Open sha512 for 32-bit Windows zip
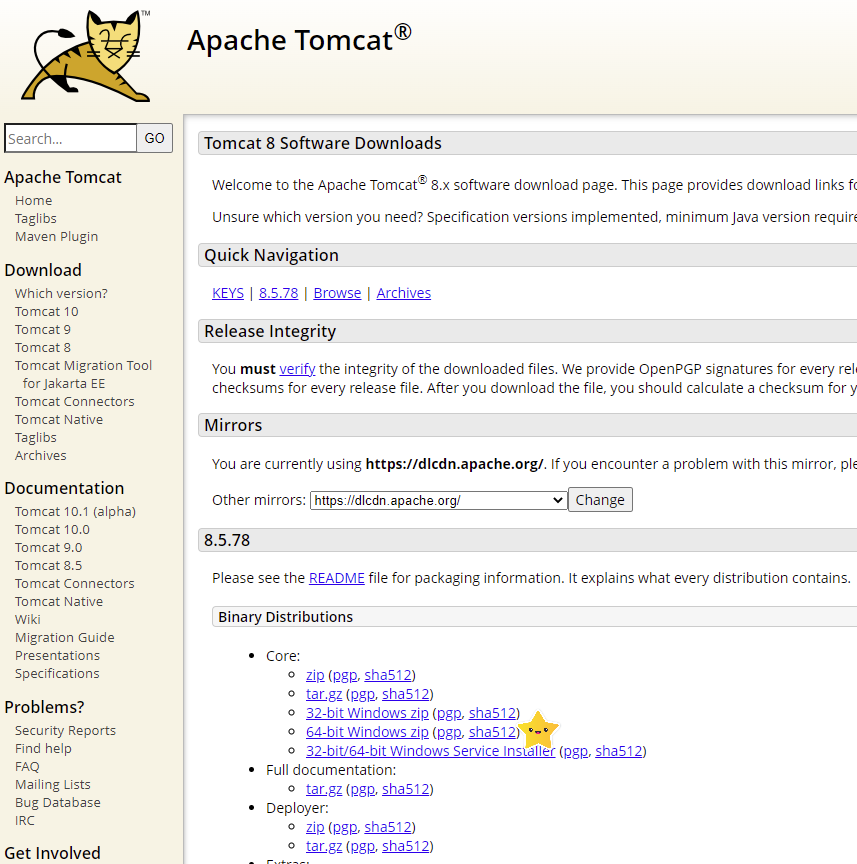Screen dimensions: 857x864 (x=492, y=713)
